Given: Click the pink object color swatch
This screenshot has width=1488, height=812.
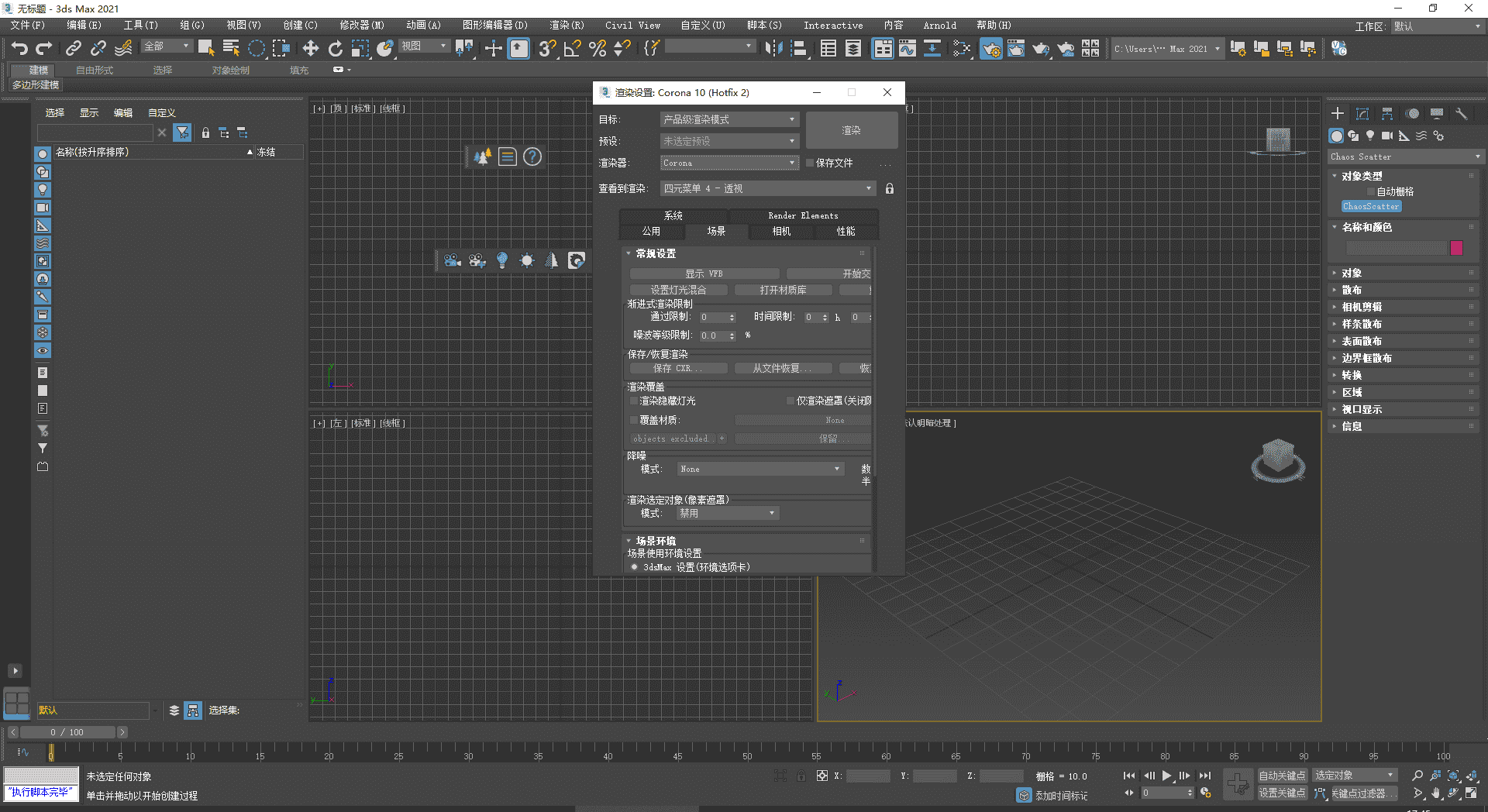Looking at the screenshot, I should pyautogui.click(x=1456, y=248).
